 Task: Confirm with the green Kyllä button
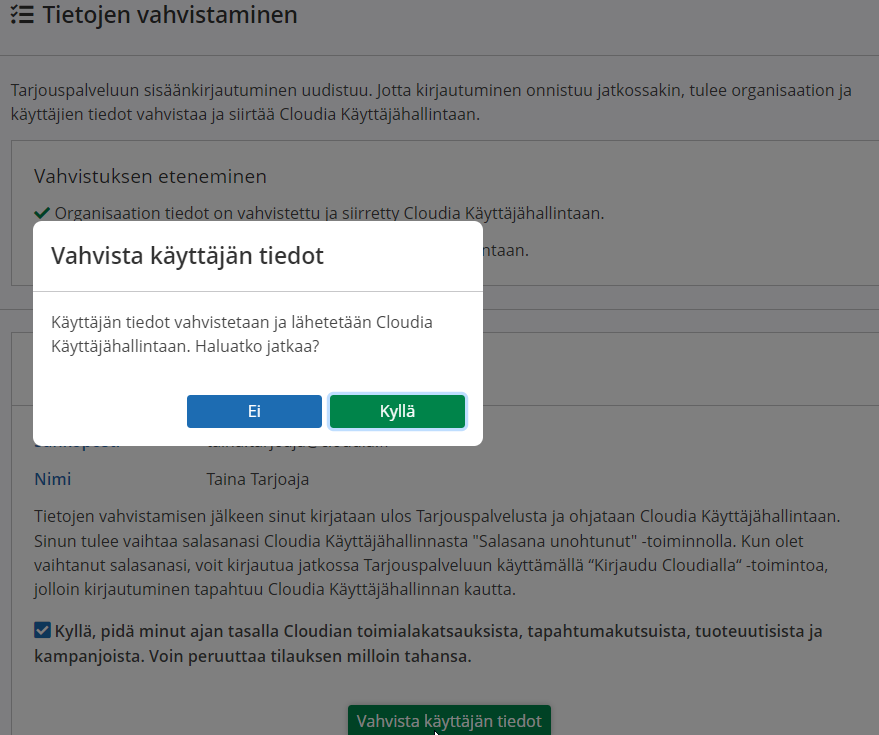pyautogui.click(x=397, y=412)
